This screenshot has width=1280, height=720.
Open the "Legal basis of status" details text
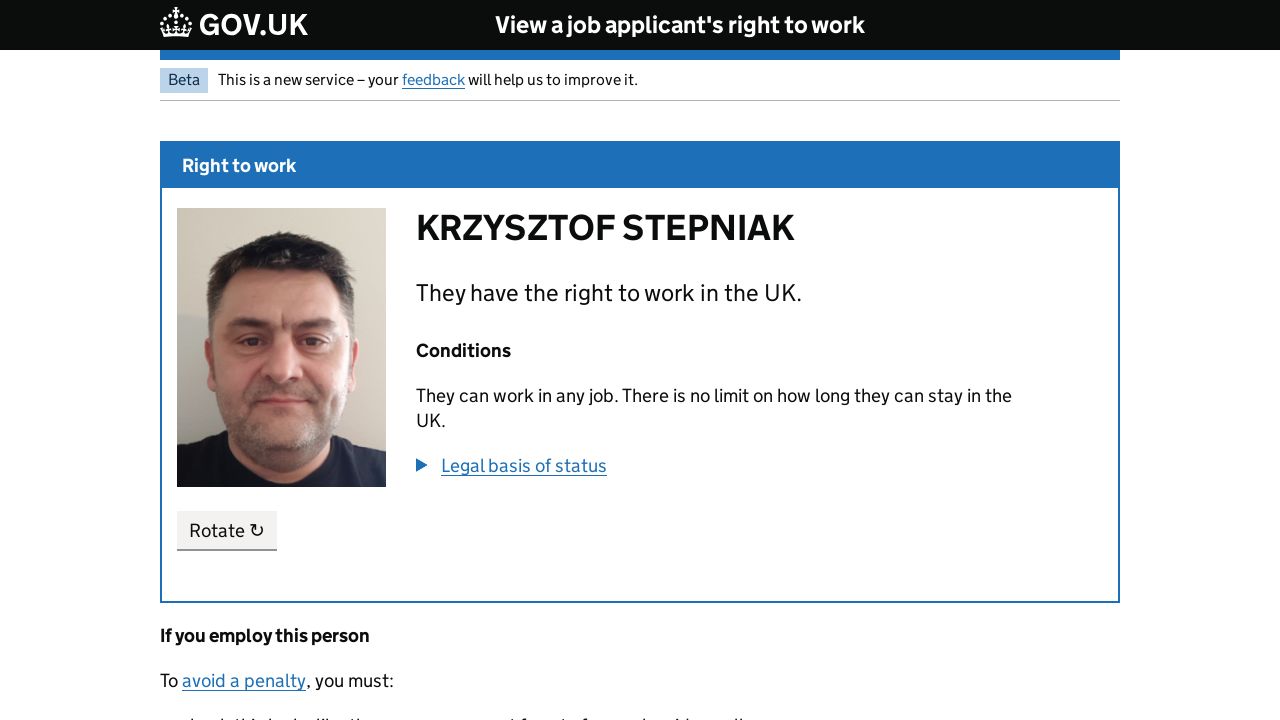coord(523,466)
